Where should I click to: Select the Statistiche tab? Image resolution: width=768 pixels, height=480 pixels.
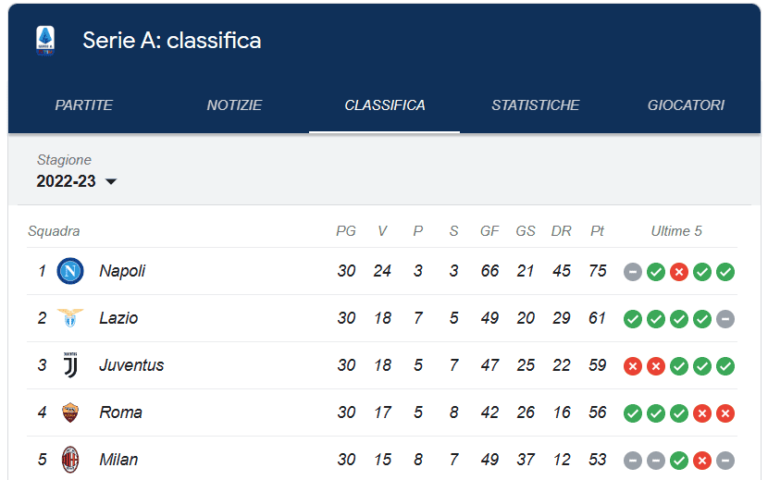click(x=535, y=105)
